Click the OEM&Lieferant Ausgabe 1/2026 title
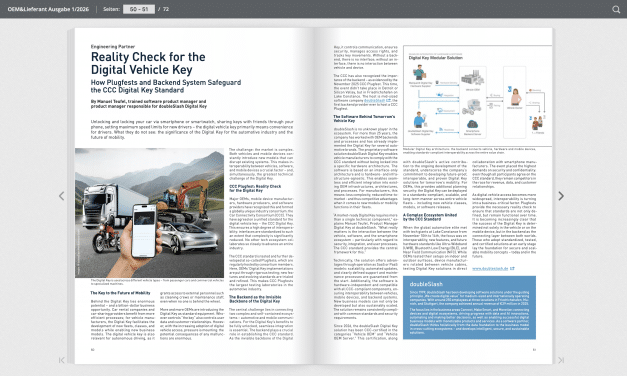Image resolution: width=627 pixels, height=376 pixels. click(48, 9)
